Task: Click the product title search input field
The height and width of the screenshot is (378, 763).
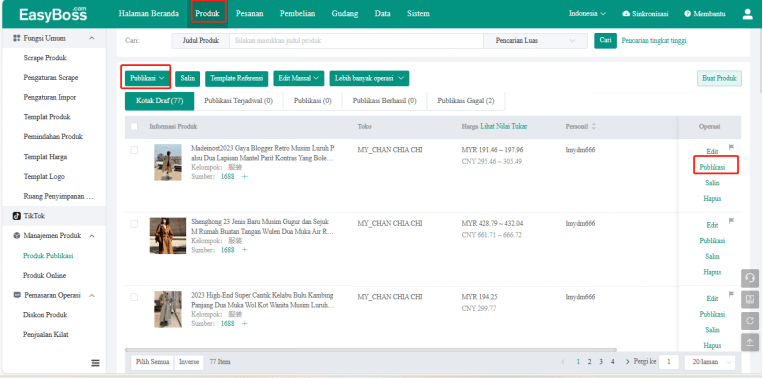Action: 356,41
